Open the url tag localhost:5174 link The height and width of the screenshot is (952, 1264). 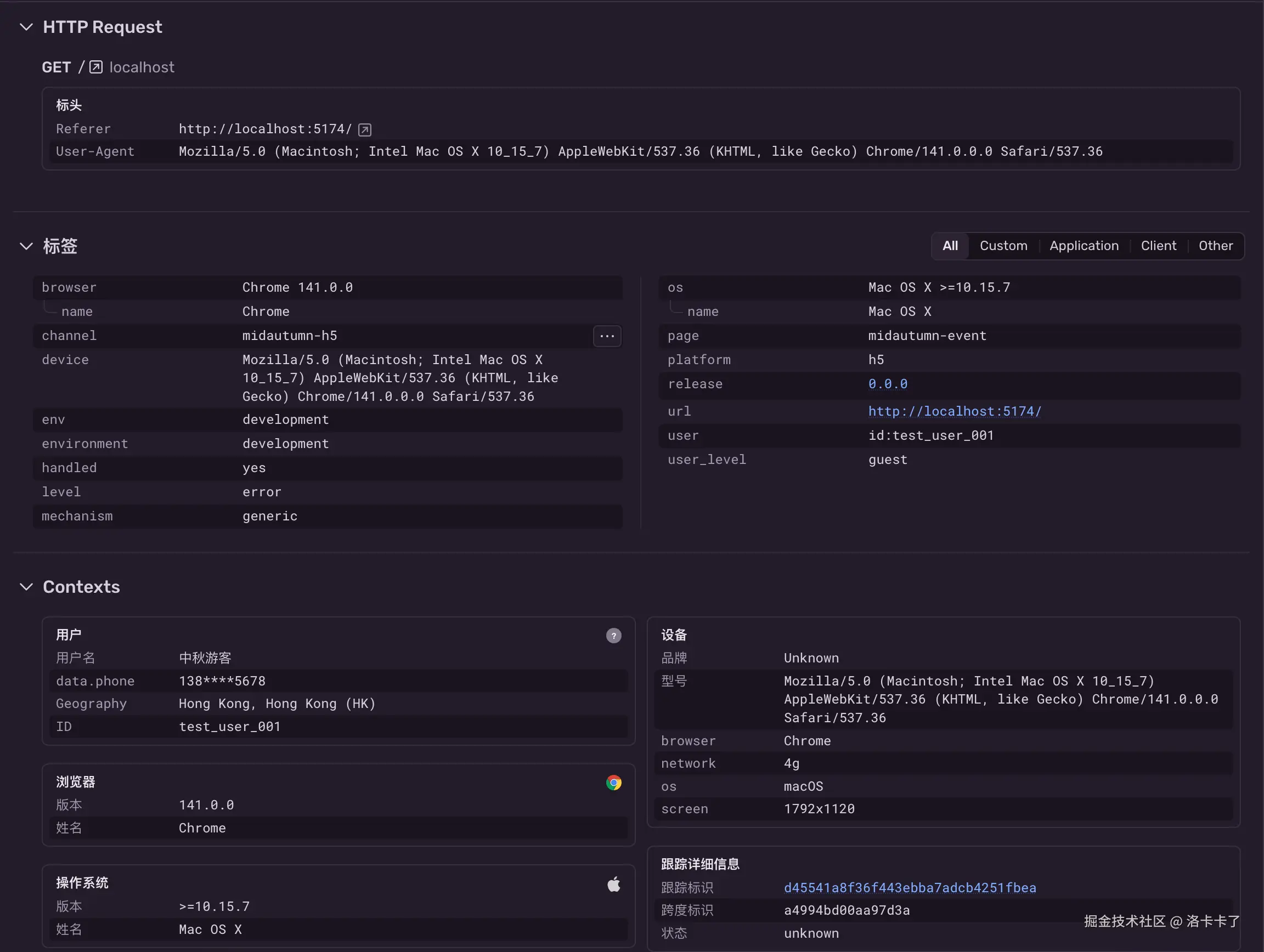coord(954,412)
